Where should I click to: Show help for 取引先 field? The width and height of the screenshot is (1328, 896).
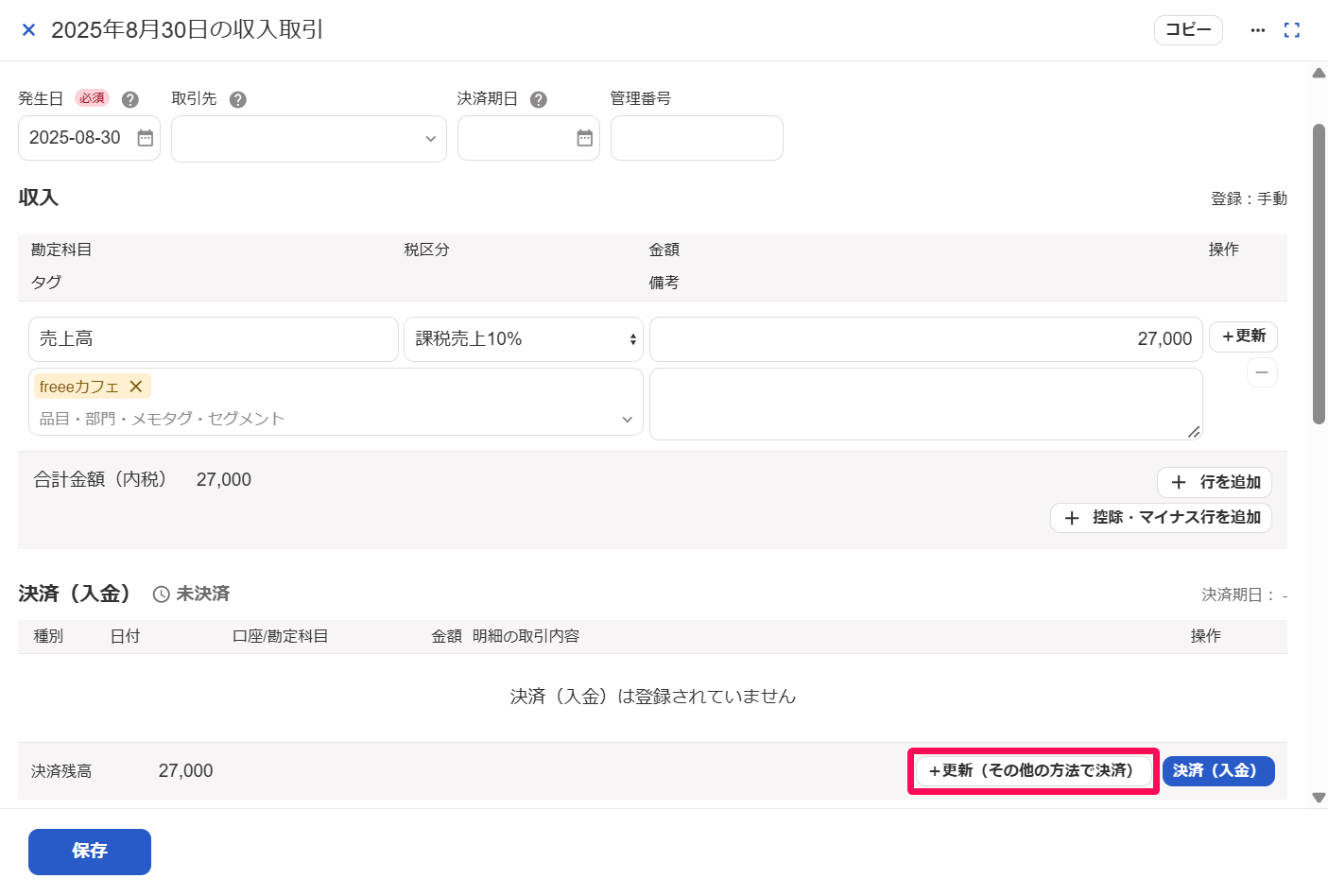tap(238, 99)
